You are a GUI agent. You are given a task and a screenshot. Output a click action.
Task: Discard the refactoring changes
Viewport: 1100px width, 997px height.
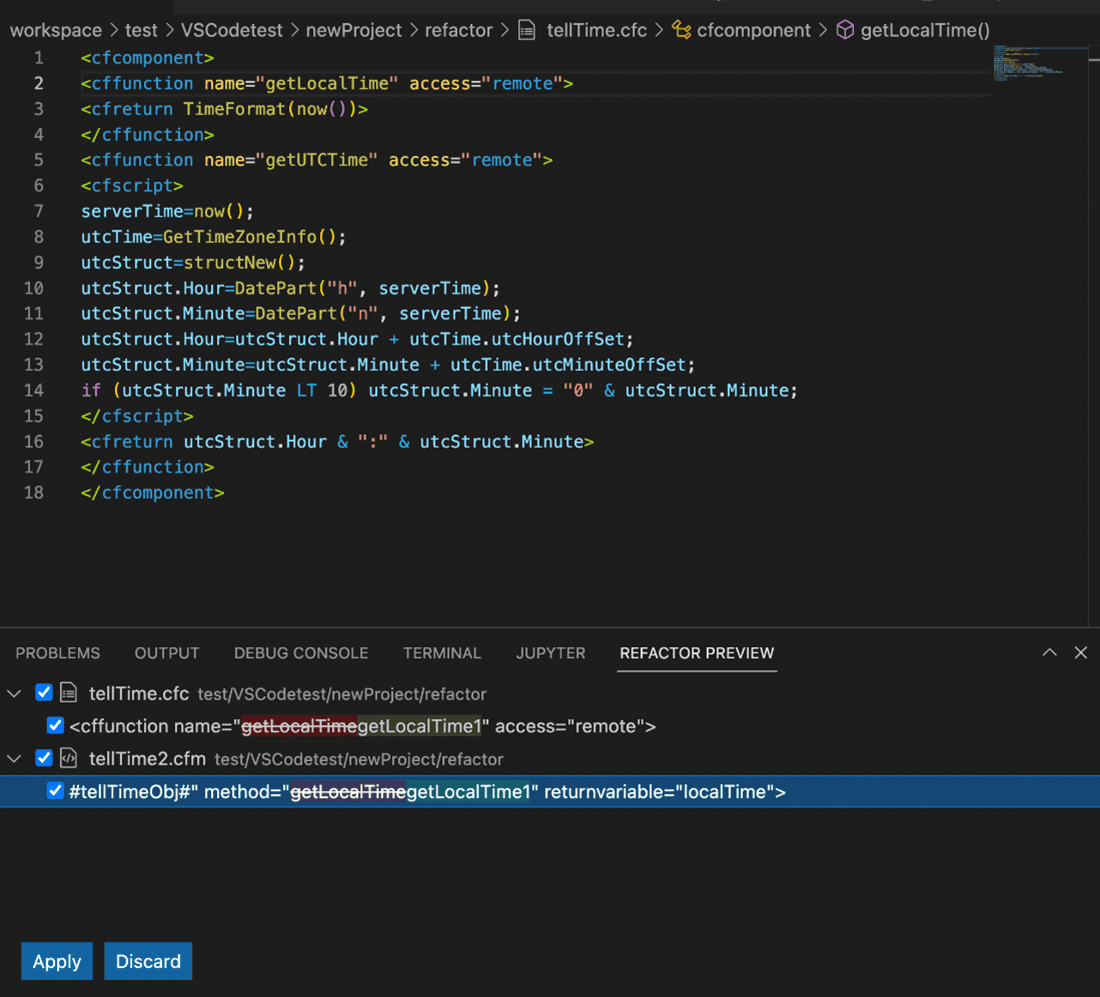pyautogui.click(x=147, y=961)
